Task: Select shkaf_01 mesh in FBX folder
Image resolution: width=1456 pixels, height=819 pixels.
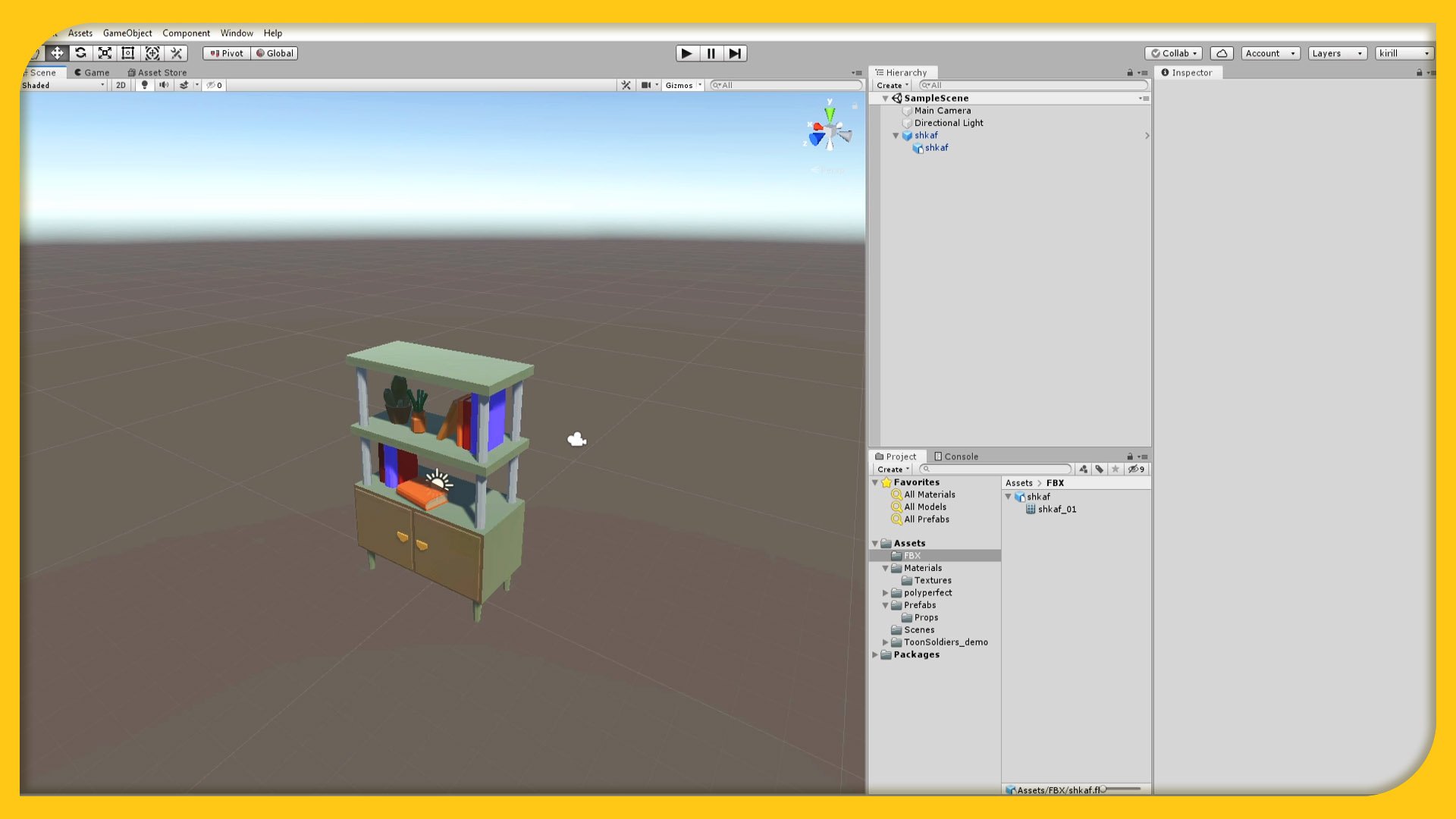Action: 1056,510
